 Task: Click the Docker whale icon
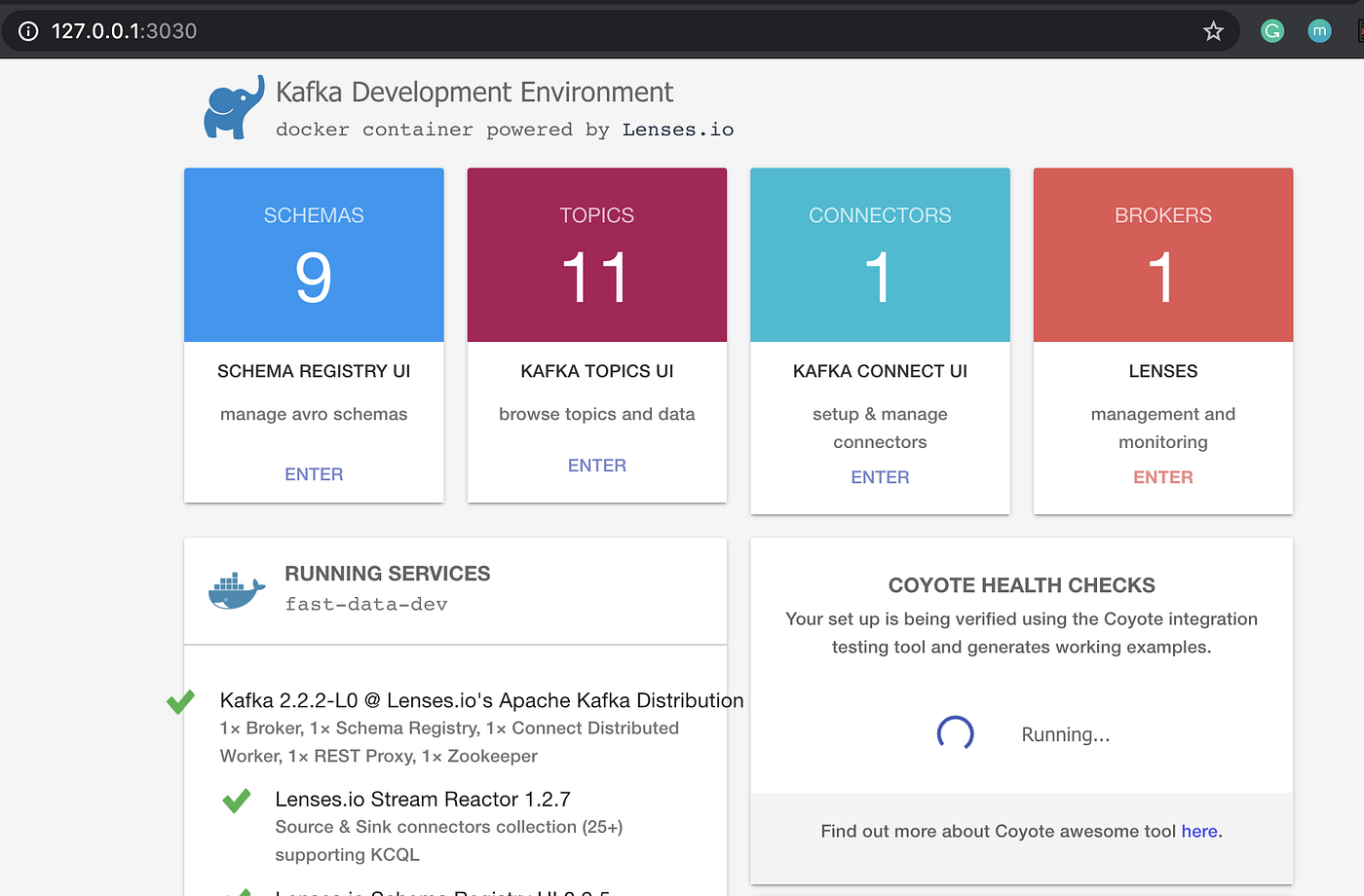tap(237, 590)
